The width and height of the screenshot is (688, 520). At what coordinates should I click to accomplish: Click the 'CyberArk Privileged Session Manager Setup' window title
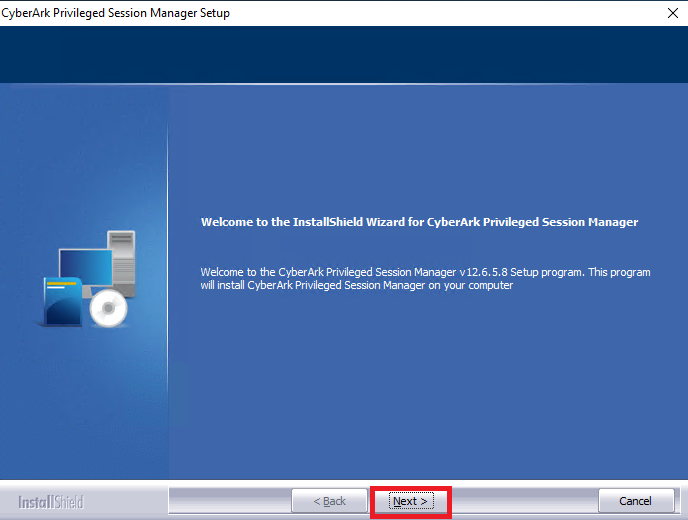pyautogui.click(x=115, y=13)
